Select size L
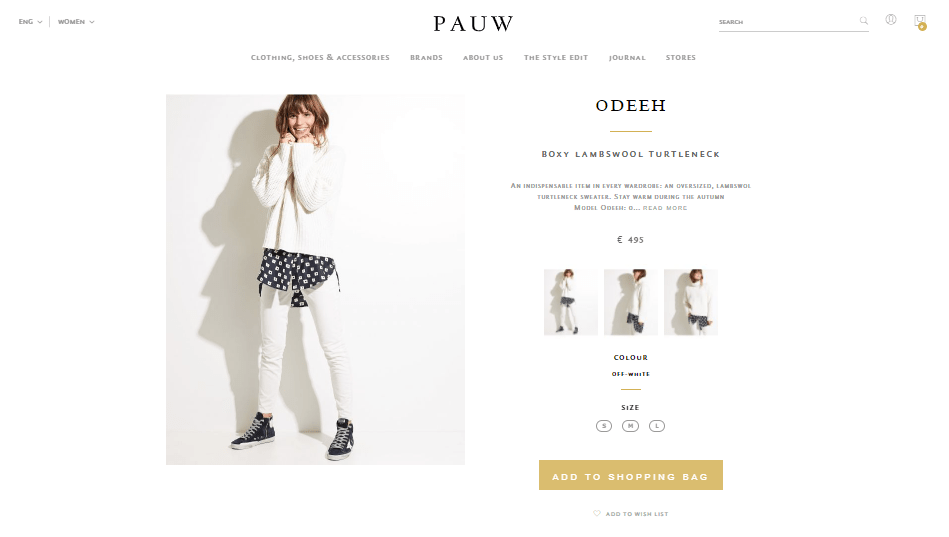 (x=657, y=426)
